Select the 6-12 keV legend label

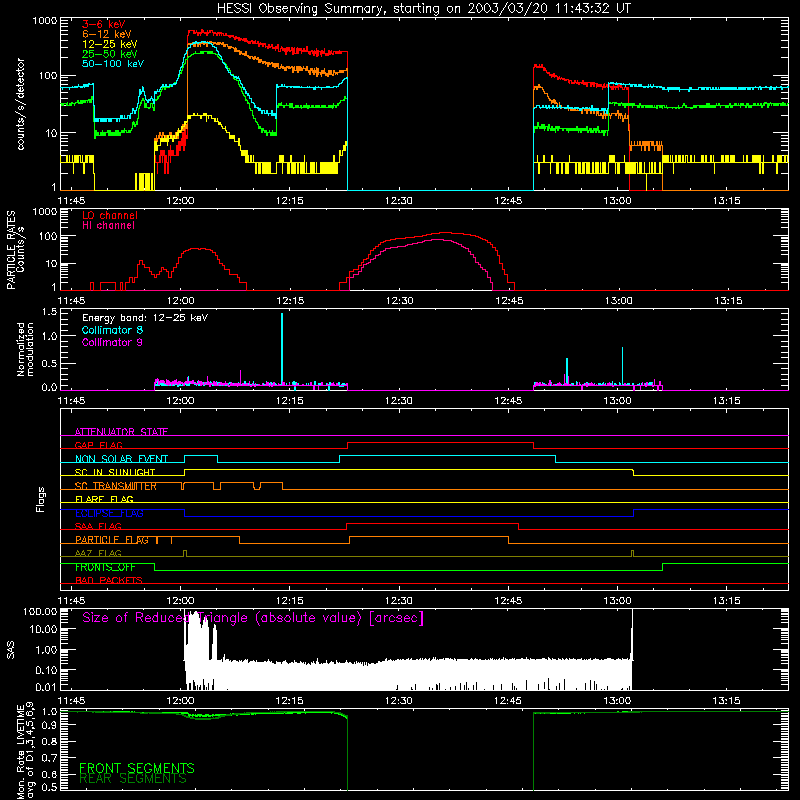click(x=107, y=34)
